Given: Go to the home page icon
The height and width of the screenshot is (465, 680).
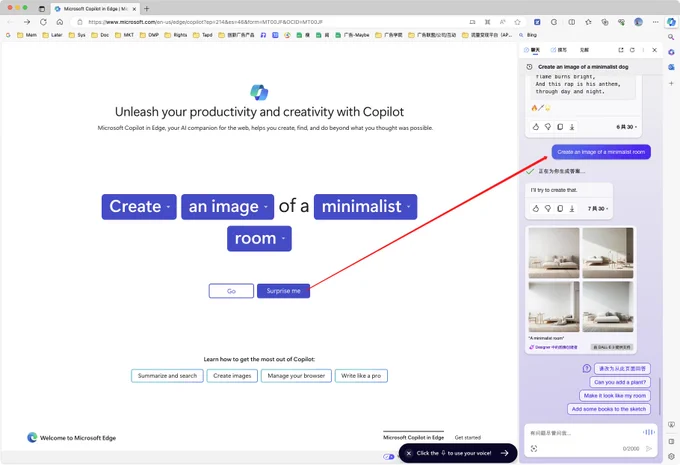Looking at the screenshot, I should (x=60, y=22).
